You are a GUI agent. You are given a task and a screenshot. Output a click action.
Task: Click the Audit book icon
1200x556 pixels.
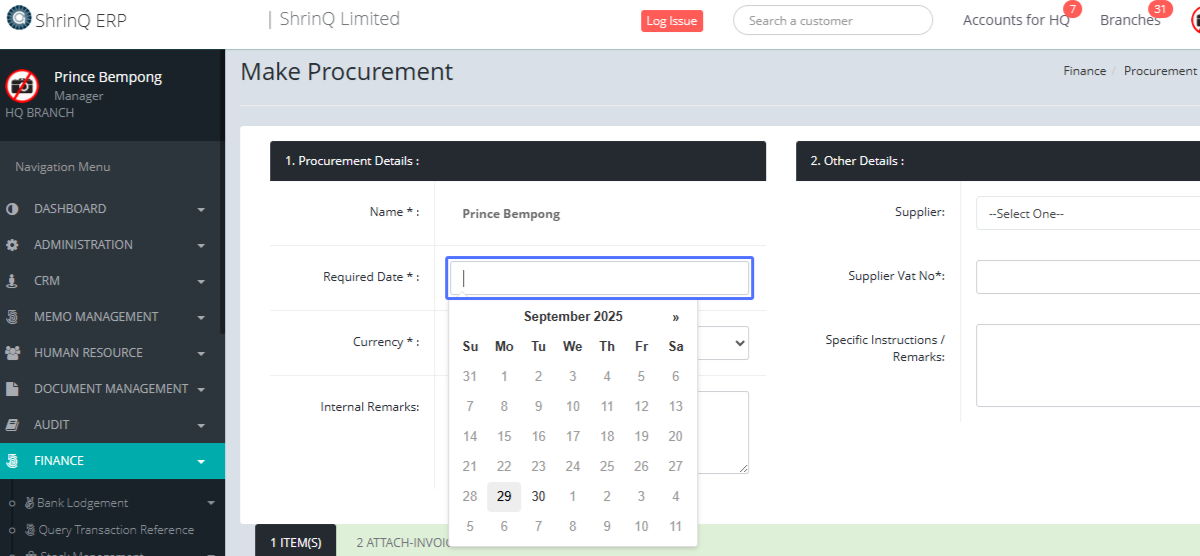(12, 425)
